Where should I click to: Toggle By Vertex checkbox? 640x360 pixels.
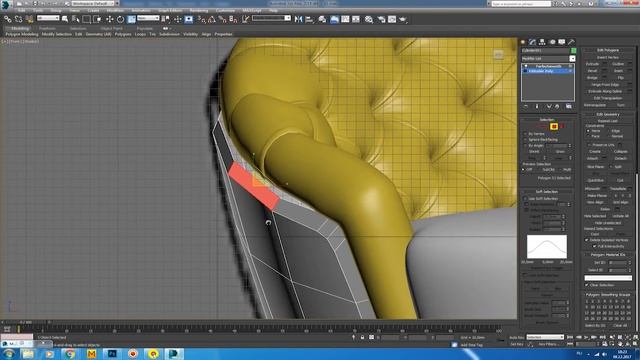(x=525, y=134)
